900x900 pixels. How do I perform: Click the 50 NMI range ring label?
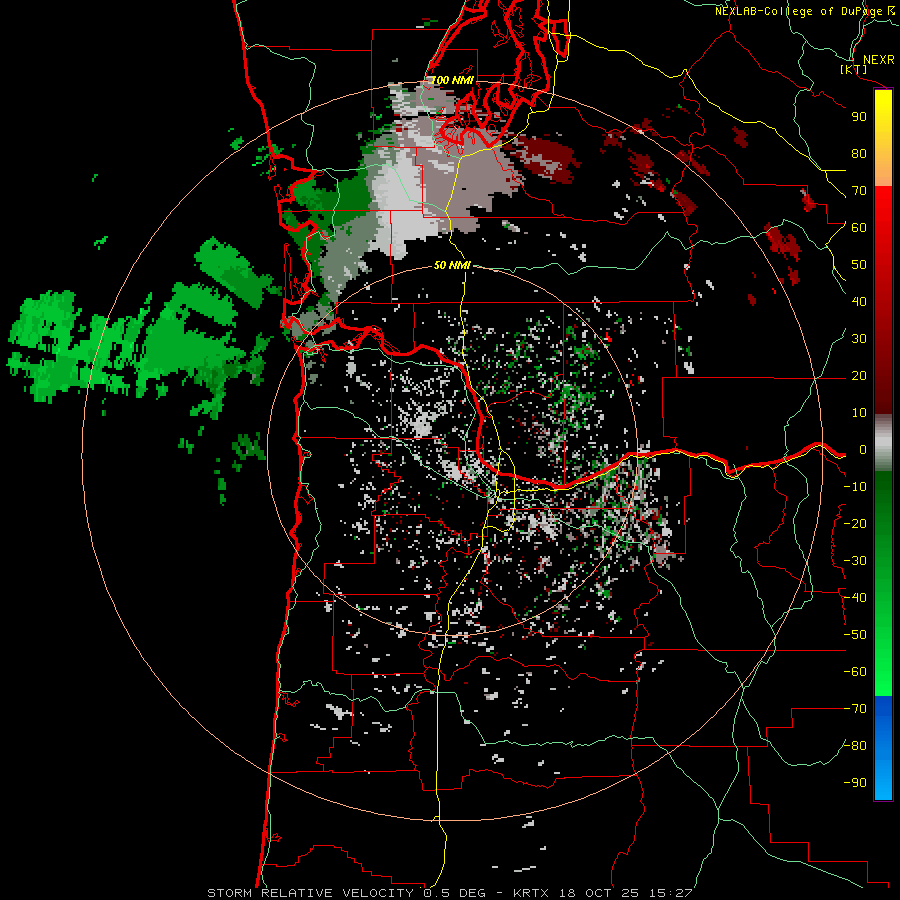pos(452,265)
